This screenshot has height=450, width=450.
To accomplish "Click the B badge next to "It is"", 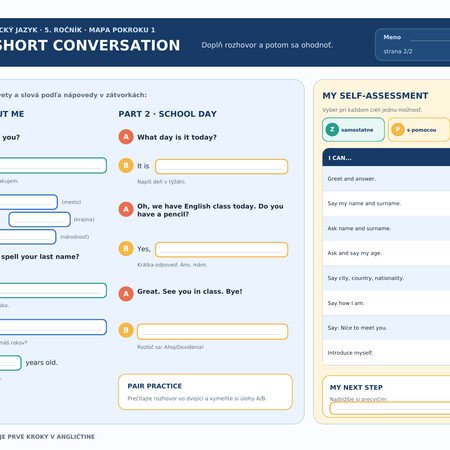I will (126, 165).
